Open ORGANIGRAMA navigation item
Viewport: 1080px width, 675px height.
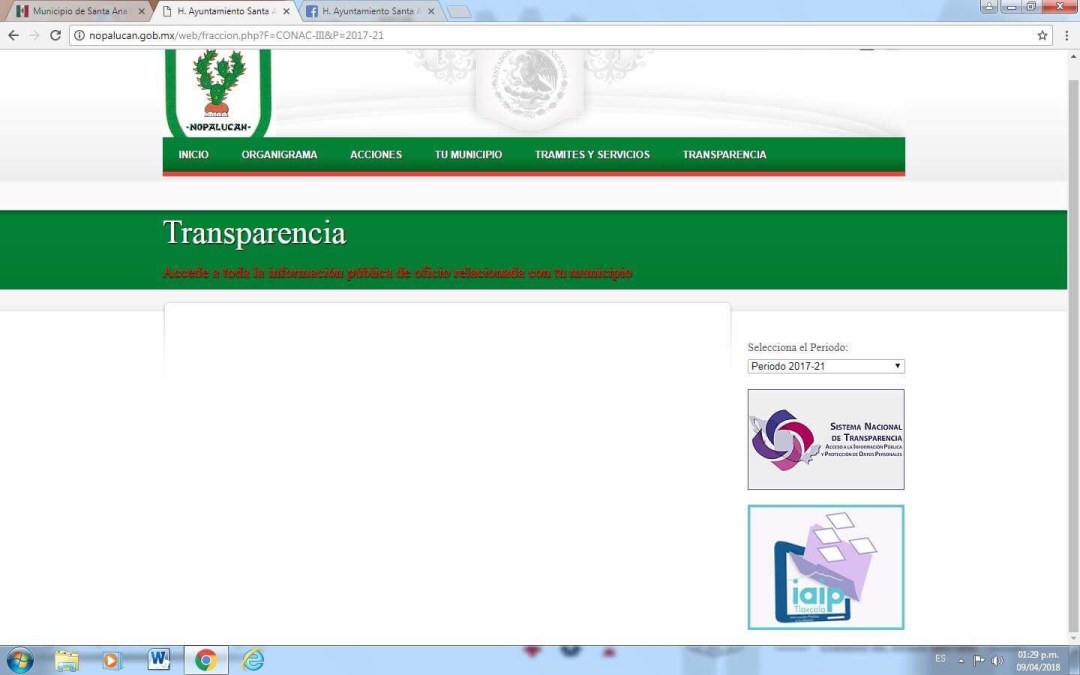pos(279,155)
